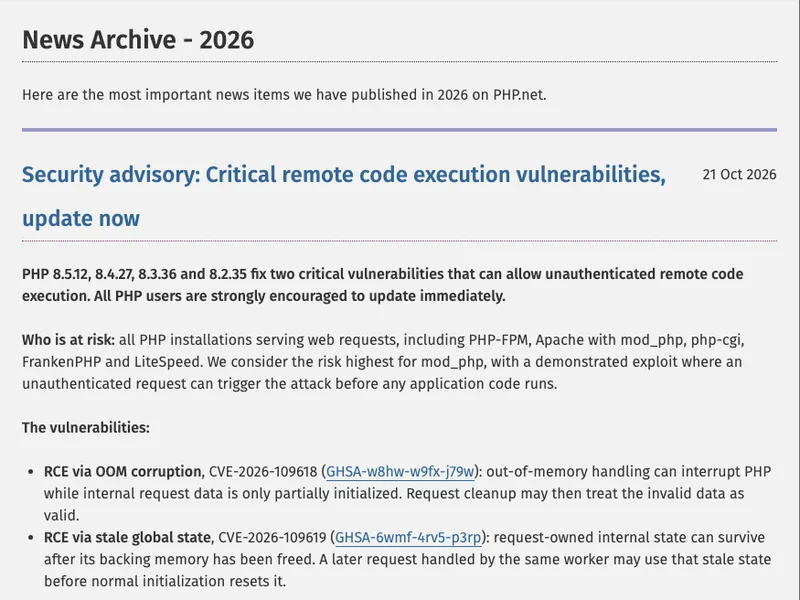Click the "News Archive - 2026" heading
This screenshot has height=600, width=800.
tap(138, 40)
